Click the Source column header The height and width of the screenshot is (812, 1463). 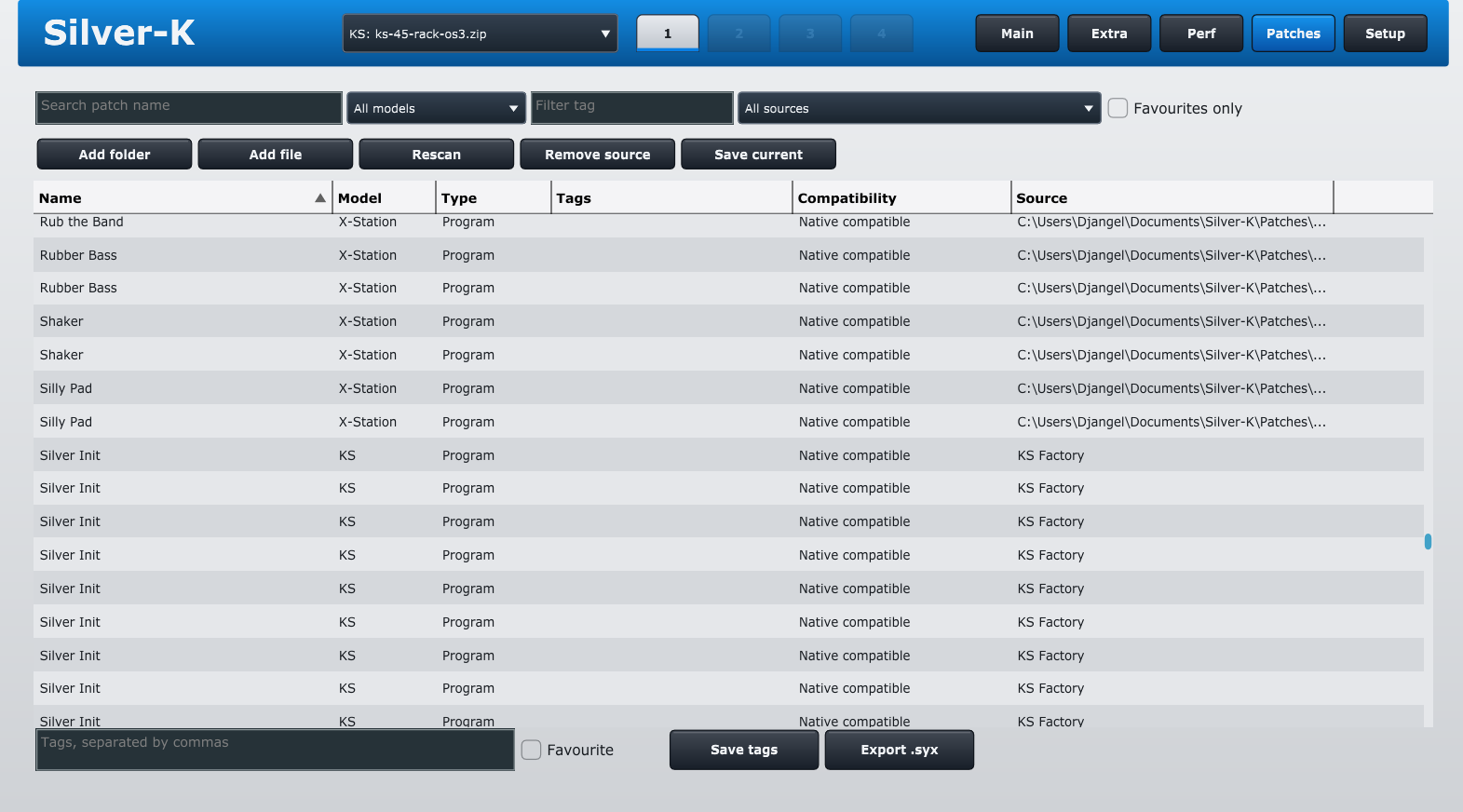pyautogui.click(x=1172, y=197)
